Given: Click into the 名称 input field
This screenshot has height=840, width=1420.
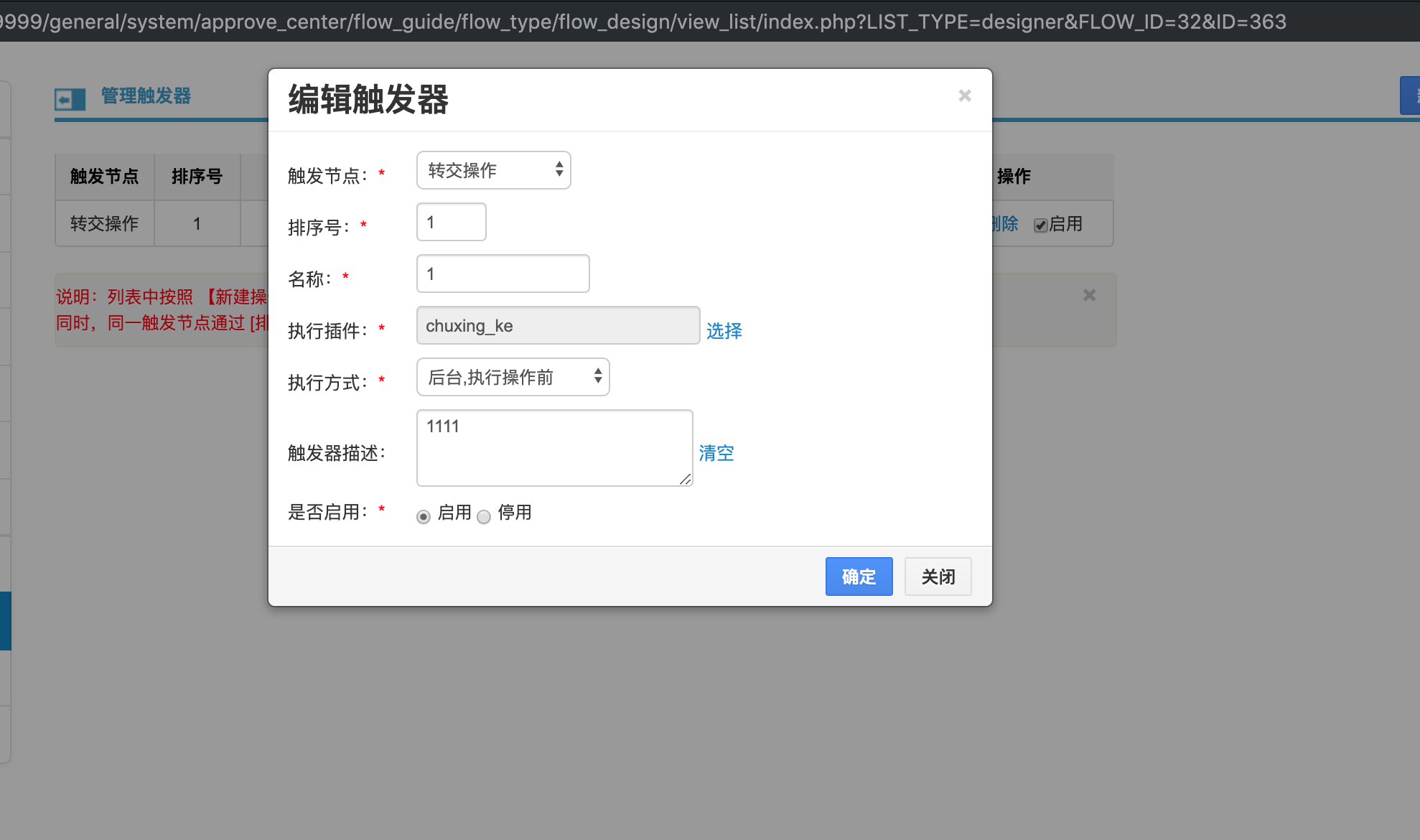Looking at the screenshot, I should [503, 274].
